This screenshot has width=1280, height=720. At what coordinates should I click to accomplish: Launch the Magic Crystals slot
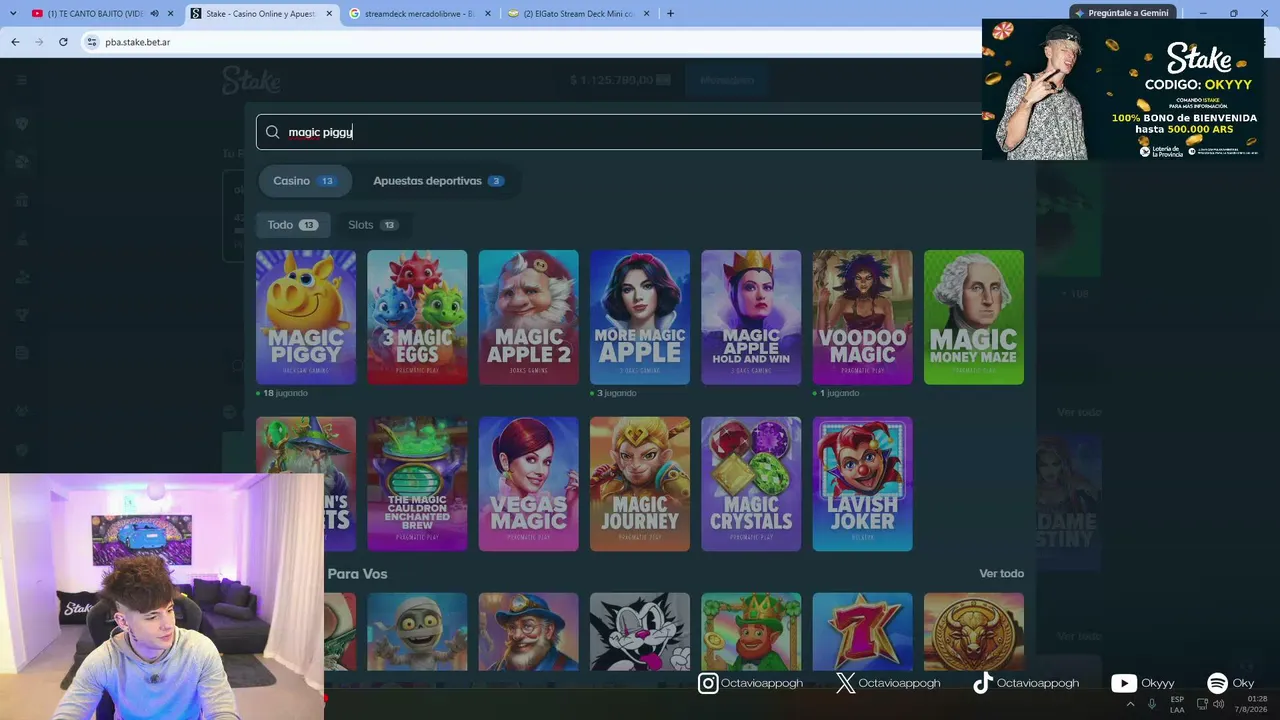tap(751, 484)
